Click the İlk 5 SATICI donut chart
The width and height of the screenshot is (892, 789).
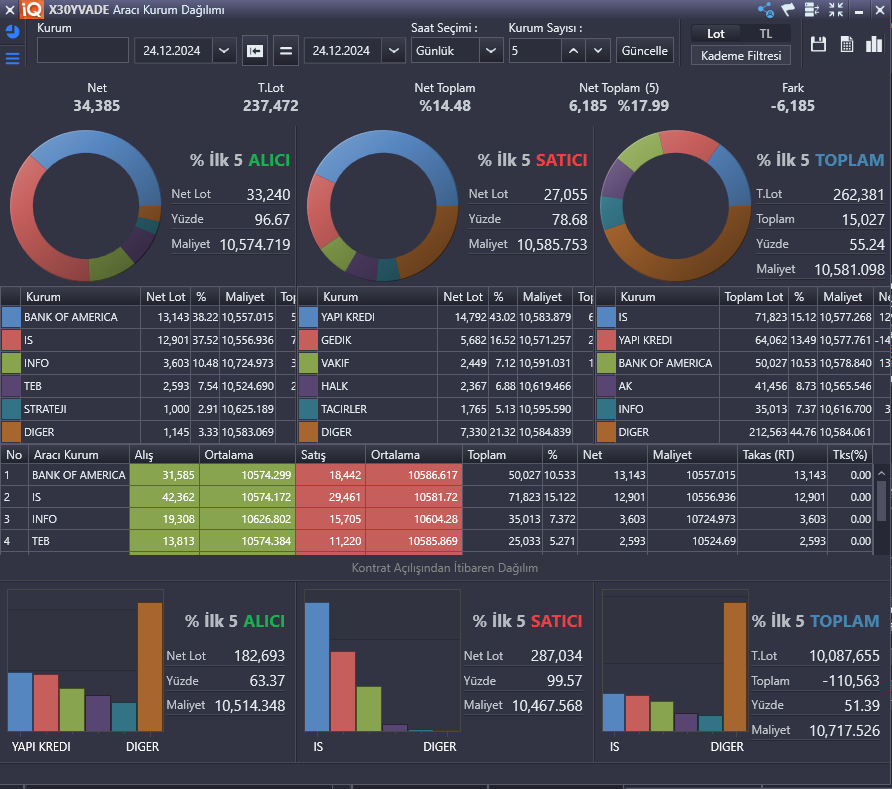click(x=383, y=205)
